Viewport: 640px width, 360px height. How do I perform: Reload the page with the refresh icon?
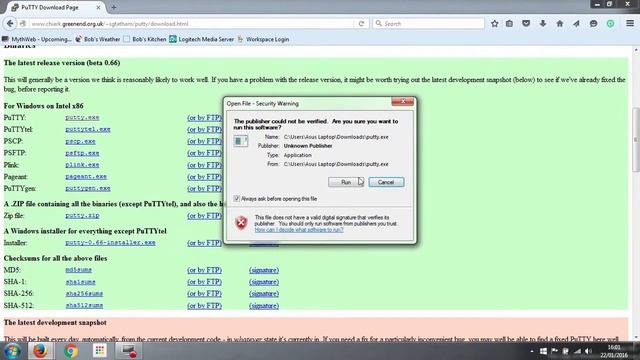tap(361, 24)
